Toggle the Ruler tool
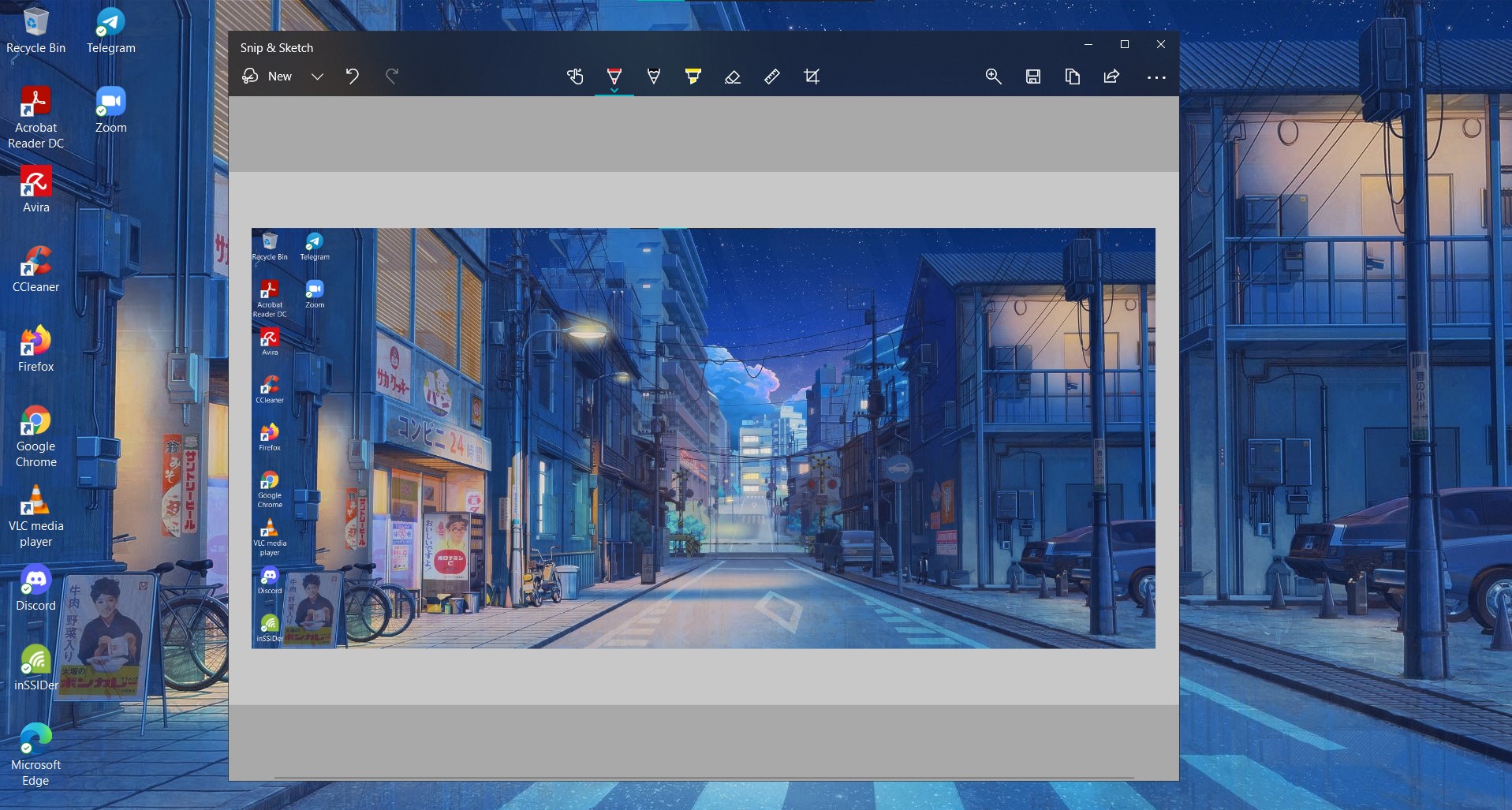Image resolution: width=1512 pixels, height=810 pixels. 771,77
